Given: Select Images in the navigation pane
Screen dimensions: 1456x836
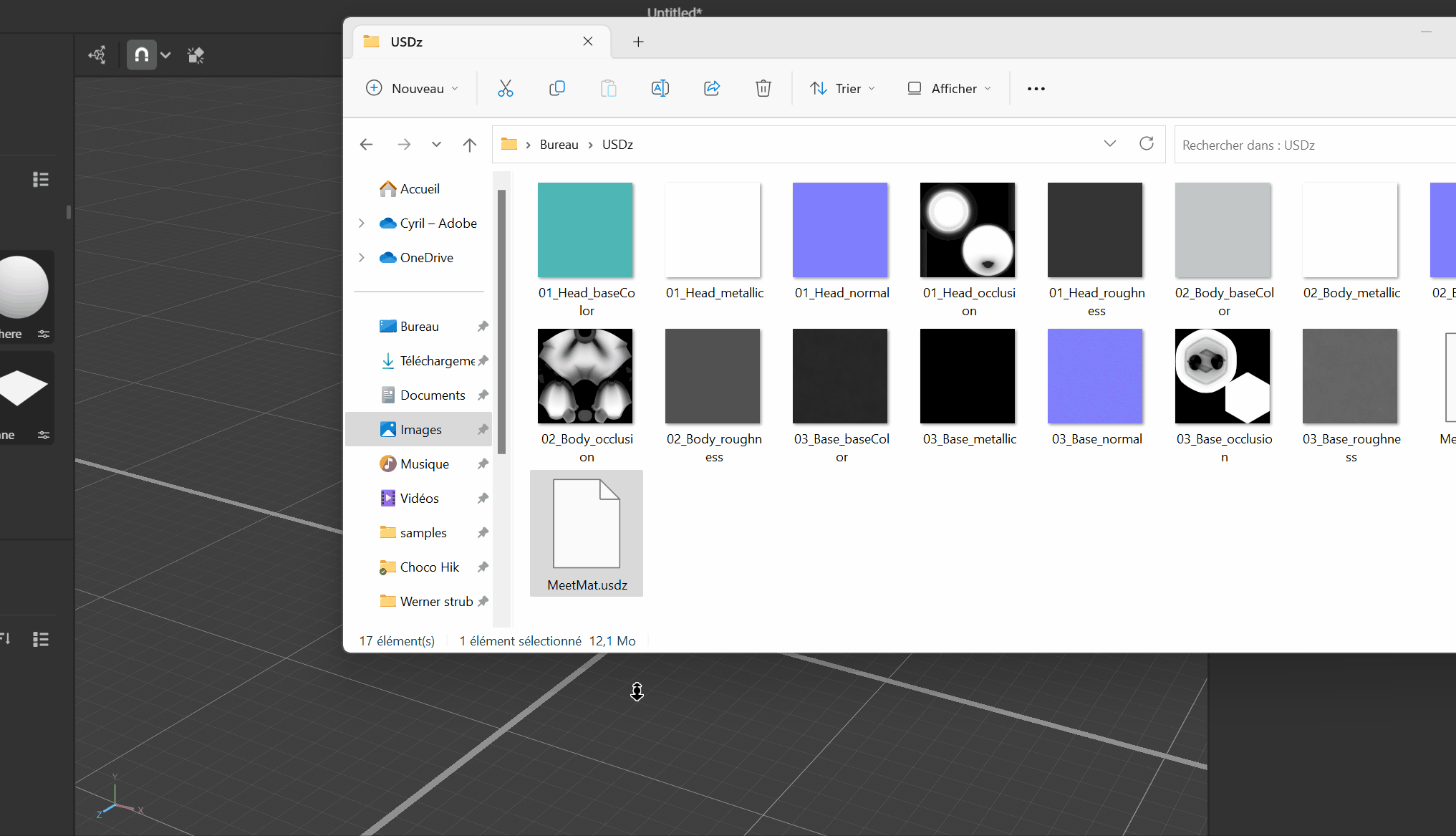Looking at the screenshot, I should click(x=420, y=430).
